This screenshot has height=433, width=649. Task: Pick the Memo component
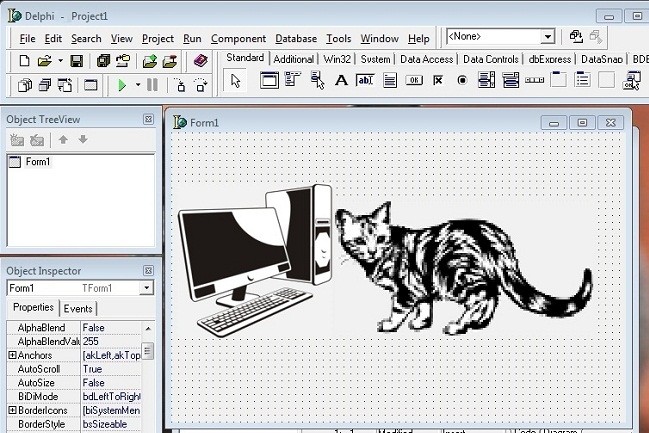coord(390,80)
